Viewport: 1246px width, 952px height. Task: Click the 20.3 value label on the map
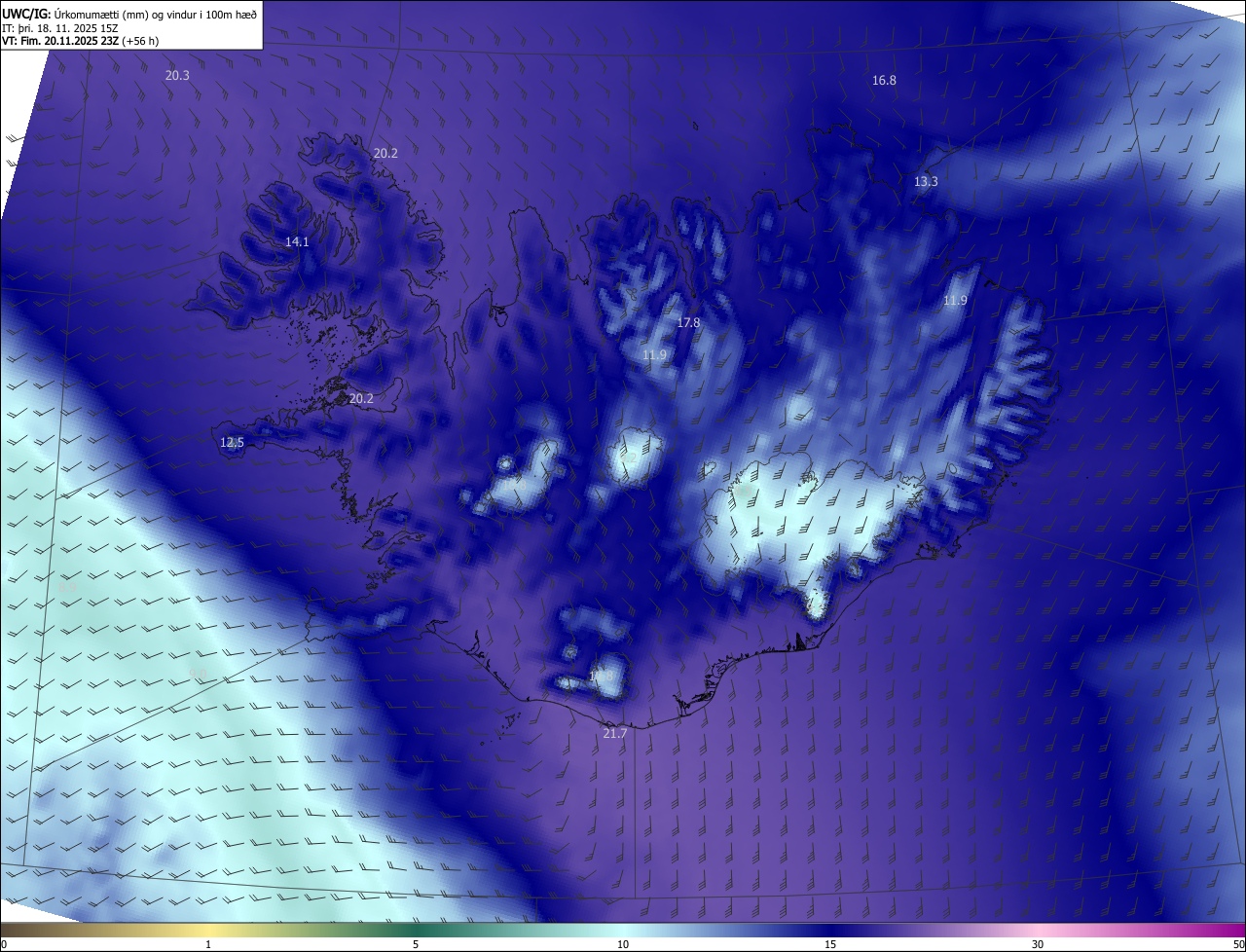point(177,75)
